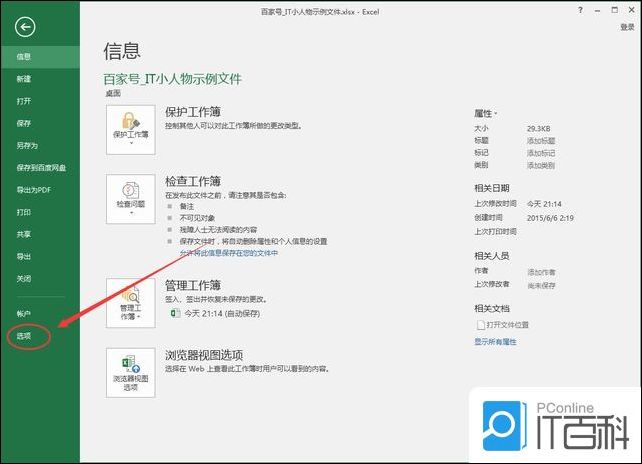Click the 29.3KB size value
The width and height of the screenshot is (642, 464).
tap(538, 129)
